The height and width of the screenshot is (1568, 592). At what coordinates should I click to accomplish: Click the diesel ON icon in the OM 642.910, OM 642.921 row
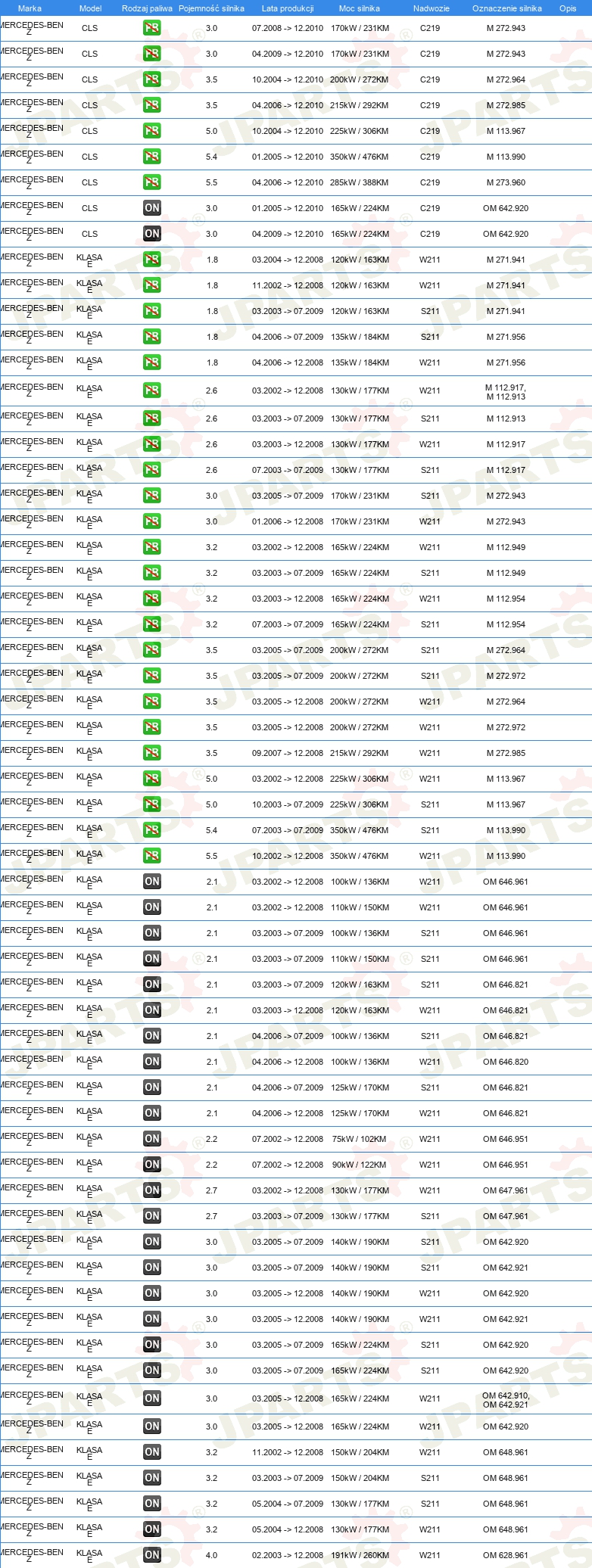coord(152,1398)
